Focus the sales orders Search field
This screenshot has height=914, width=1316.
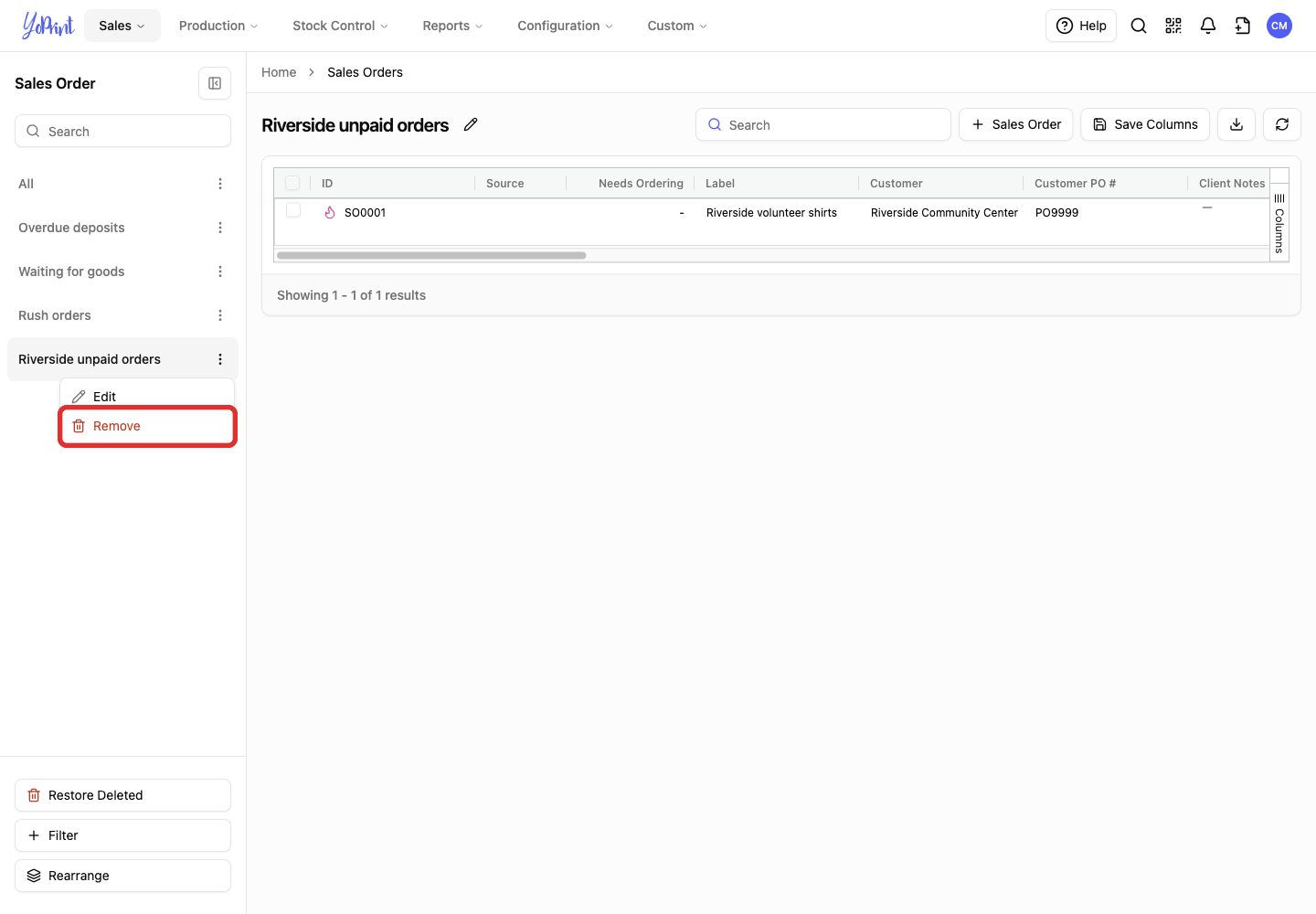[x=823, y=124]
